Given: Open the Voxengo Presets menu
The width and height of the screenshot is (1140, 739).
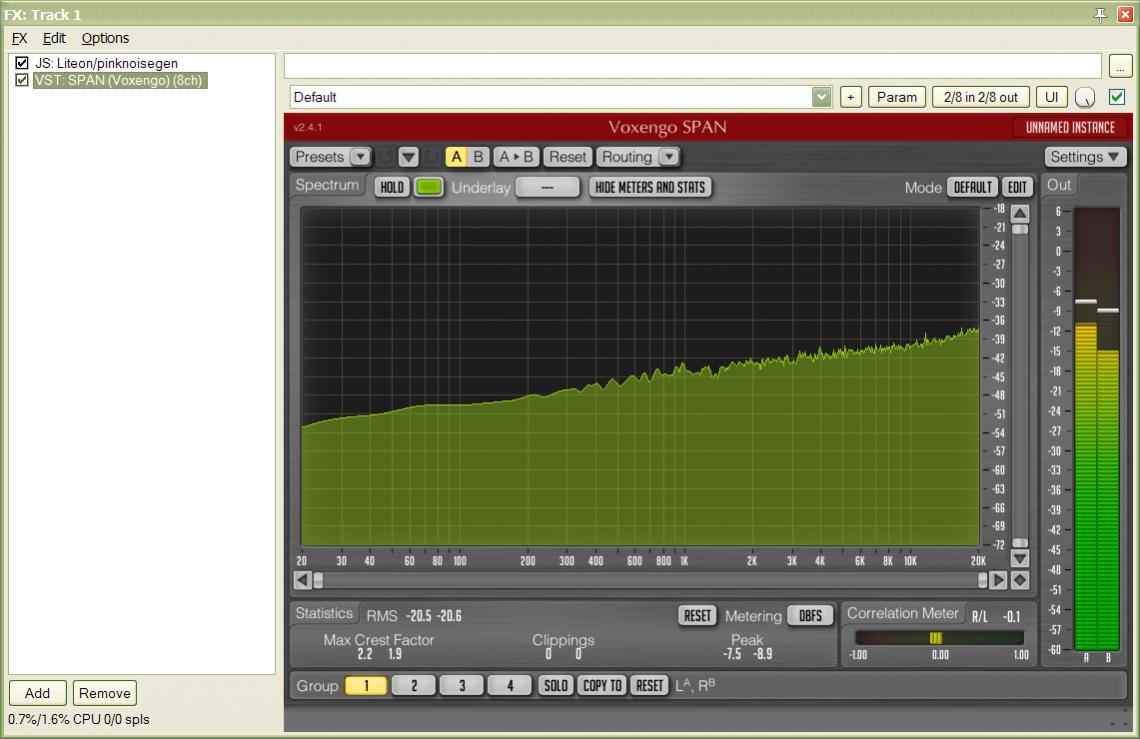Looking at the screenshot, I should [332, 156].
